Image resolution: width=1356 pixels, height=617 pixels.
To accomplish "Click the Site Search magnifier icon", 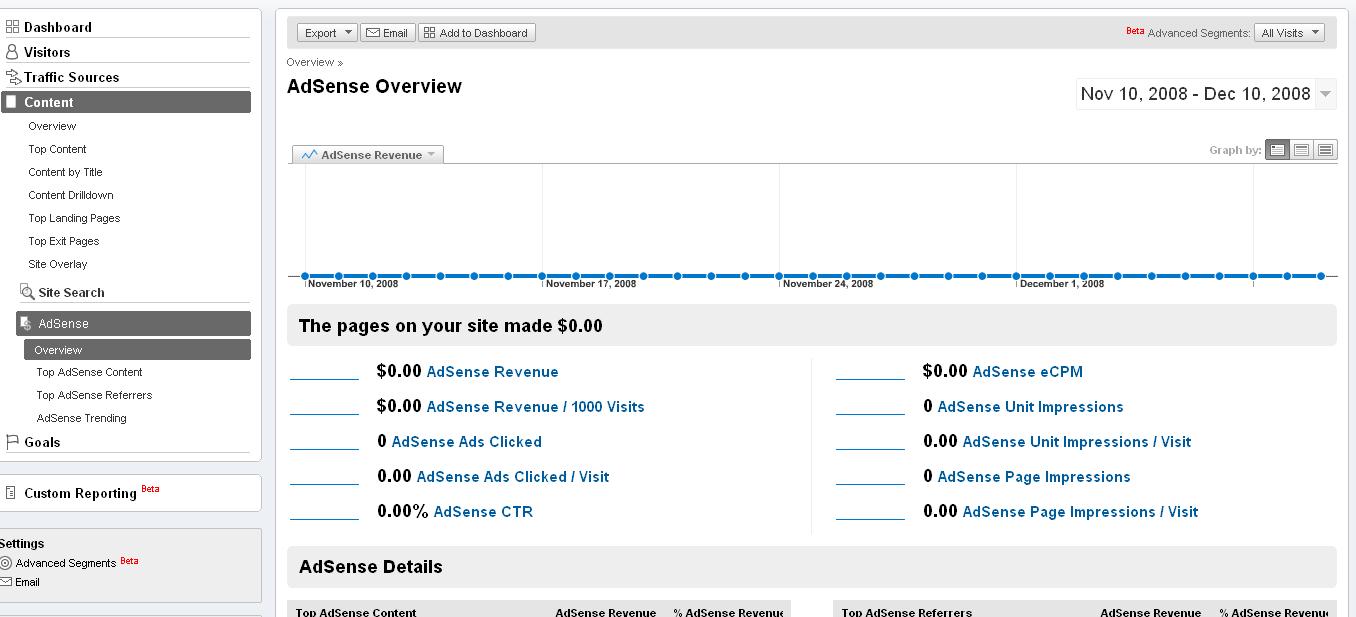I will [28, 292].
